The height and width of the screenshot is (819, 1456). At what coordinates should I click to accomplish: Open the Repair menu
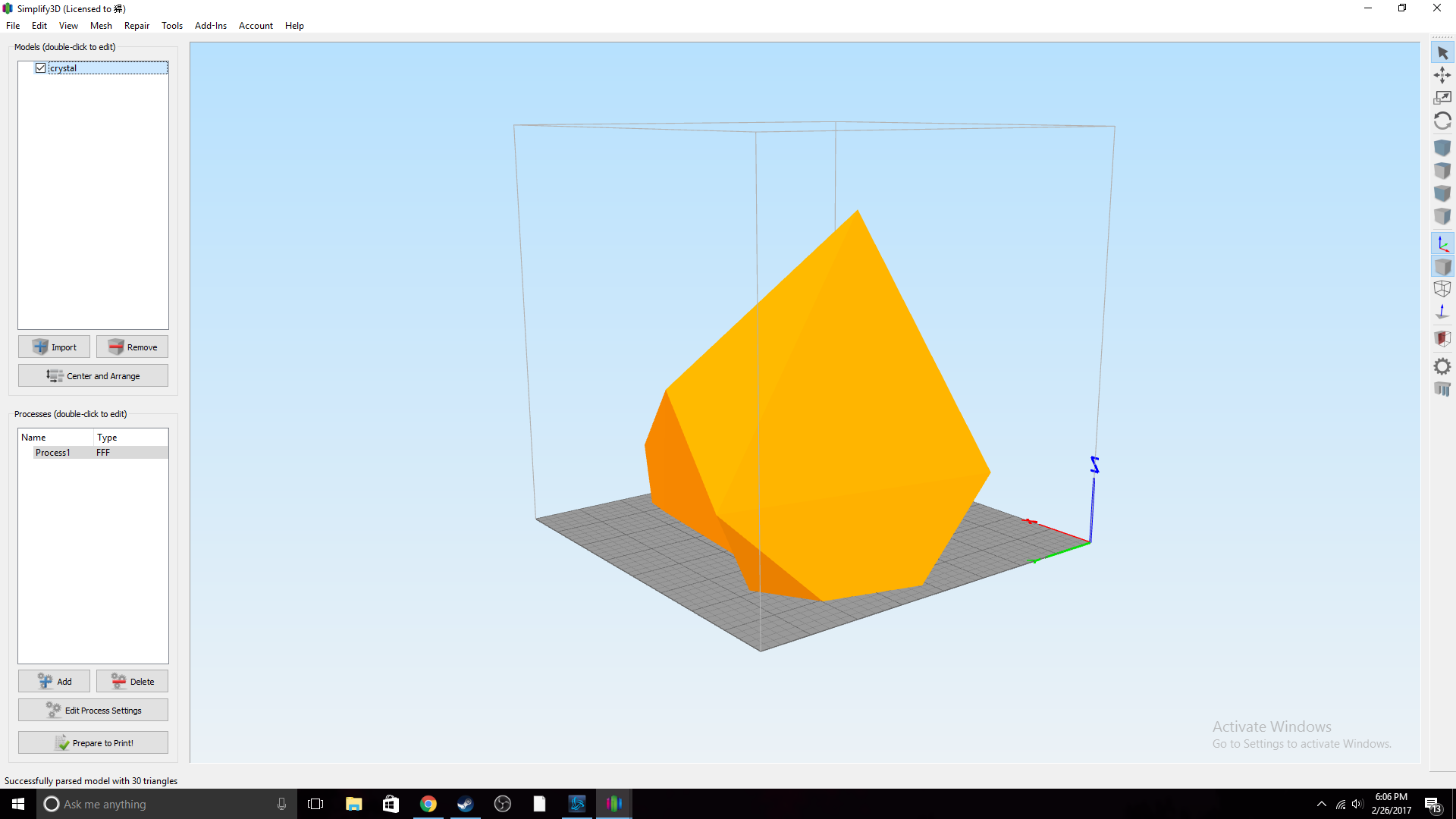(x=136, y=26)
